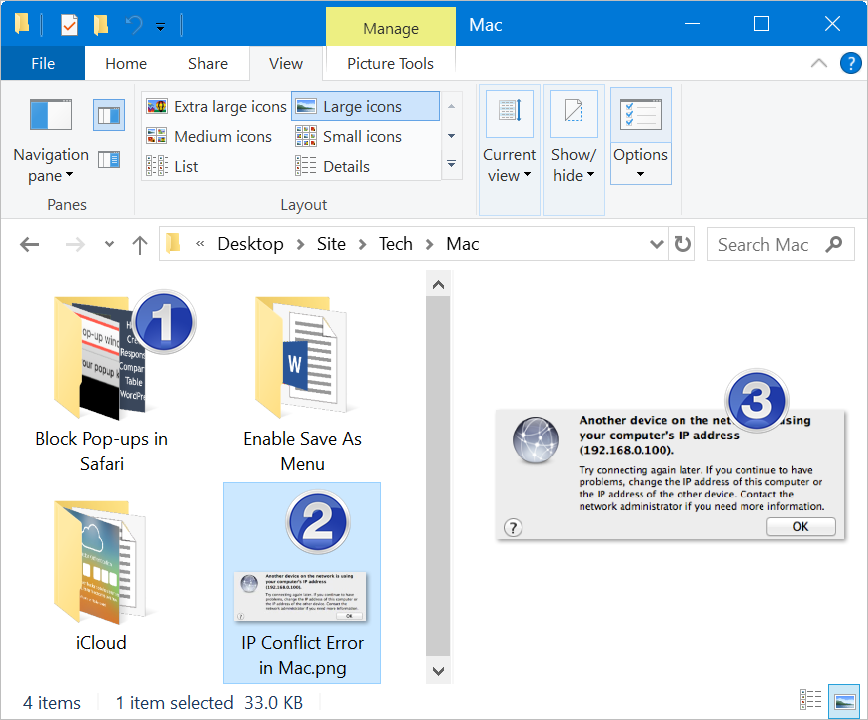
Task: Click the Properties checkmark icon in quick access toolbar
Action: point(69,25)
